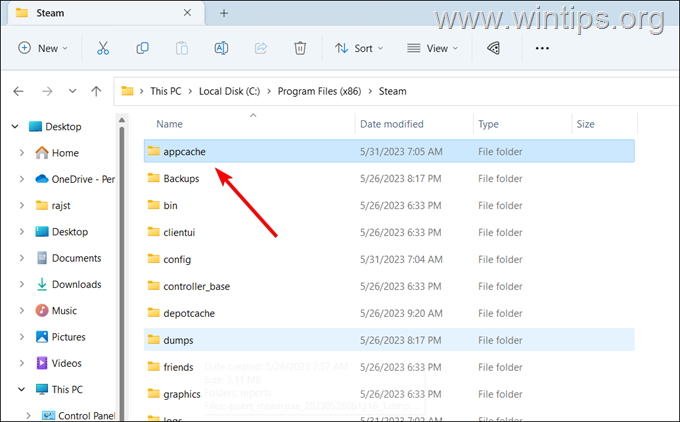
Task: Select the depotcache folder
Action: [389, 313]
